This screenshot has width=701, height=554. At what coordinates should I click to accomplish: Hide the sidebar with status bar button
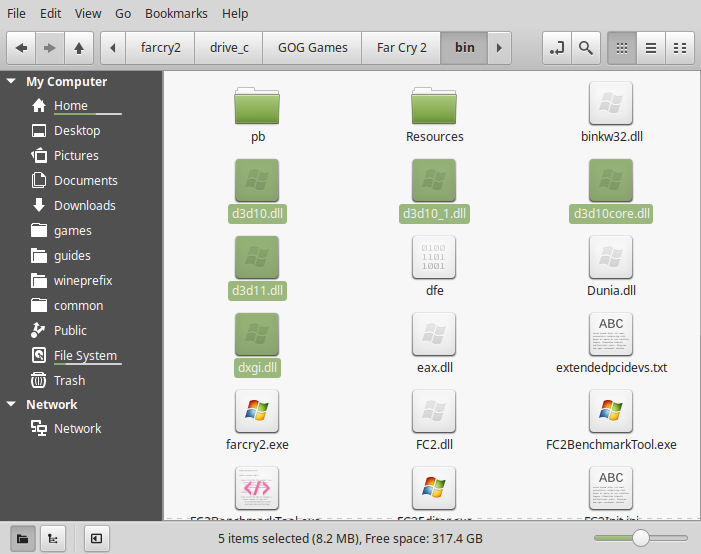click(x=97, y=538)
